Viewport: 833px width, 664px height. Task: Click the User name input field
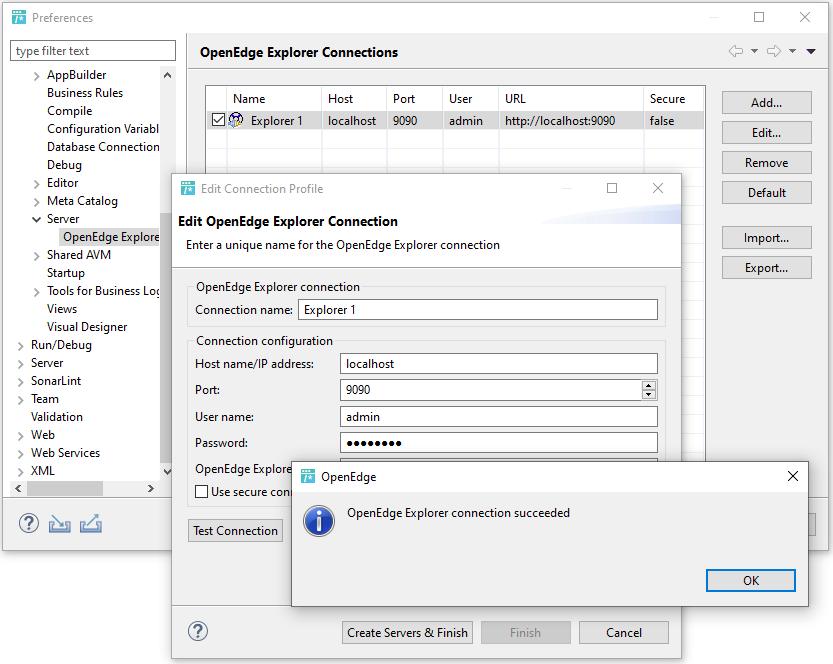click(498, 416)
